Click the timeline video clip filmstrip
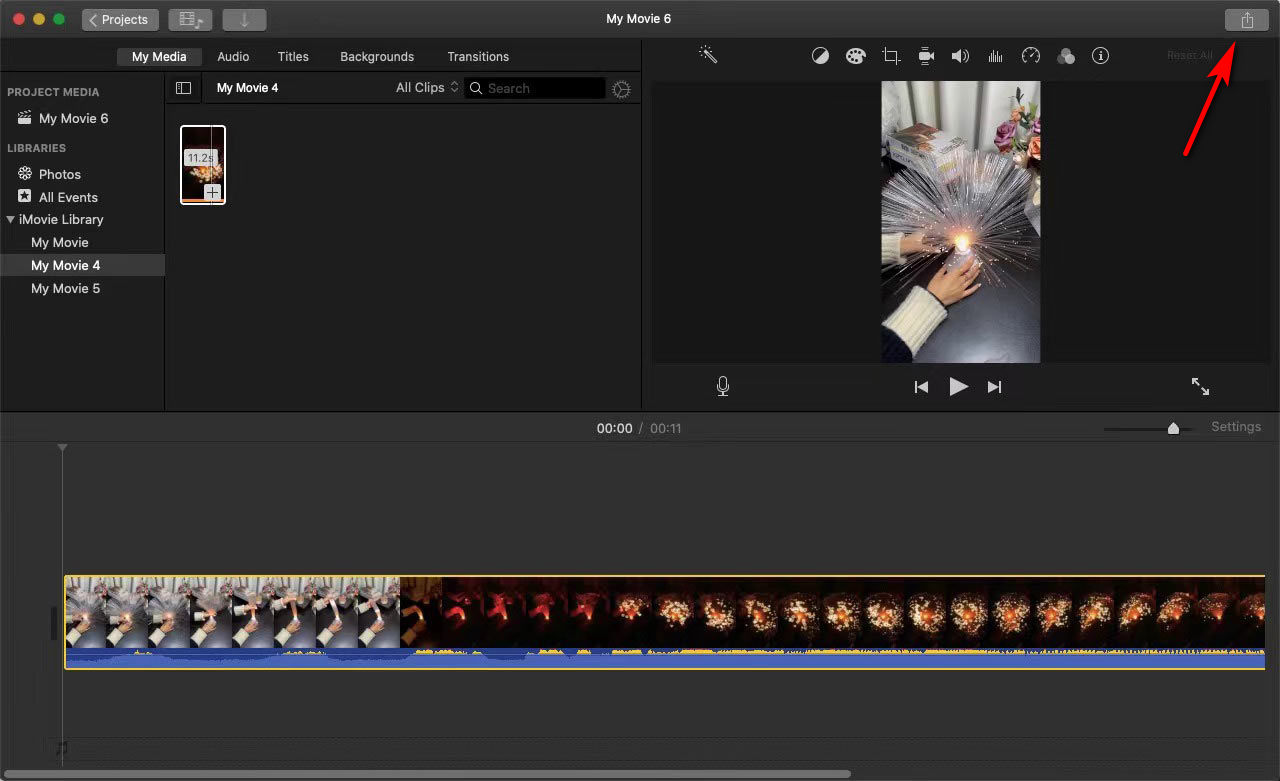 pos(665,612)
